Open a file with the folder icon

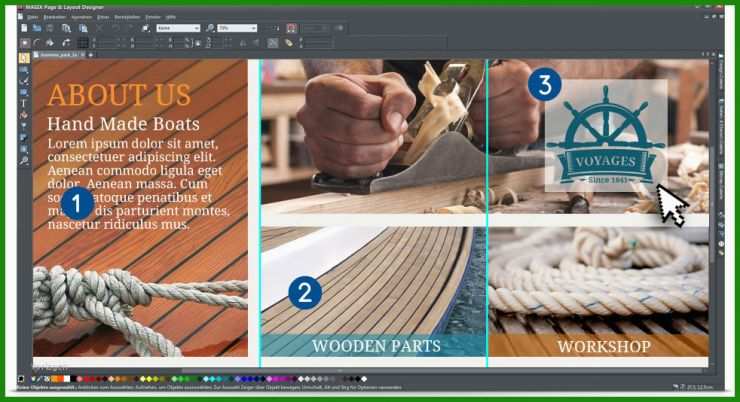[x=37, y=28]
